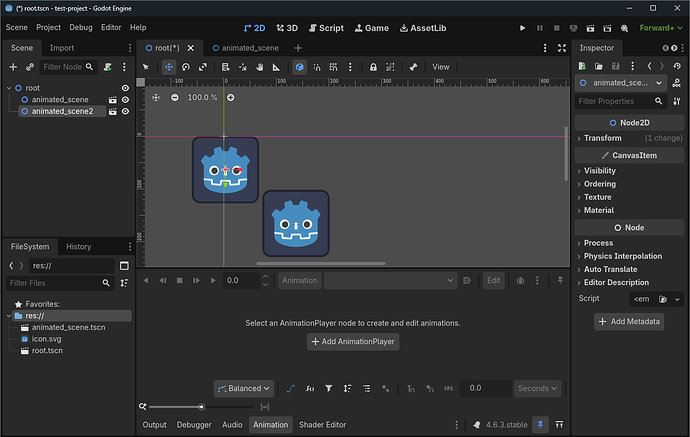Run the current scene clapper icon
The width and height of the screenshot is (690, 437).
[590, 28]
